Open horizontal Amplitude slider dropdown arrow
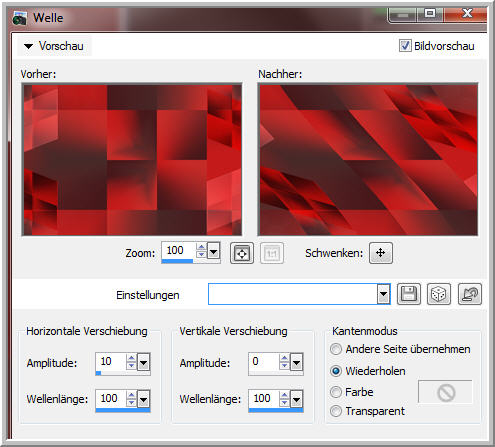 (144, 362)
